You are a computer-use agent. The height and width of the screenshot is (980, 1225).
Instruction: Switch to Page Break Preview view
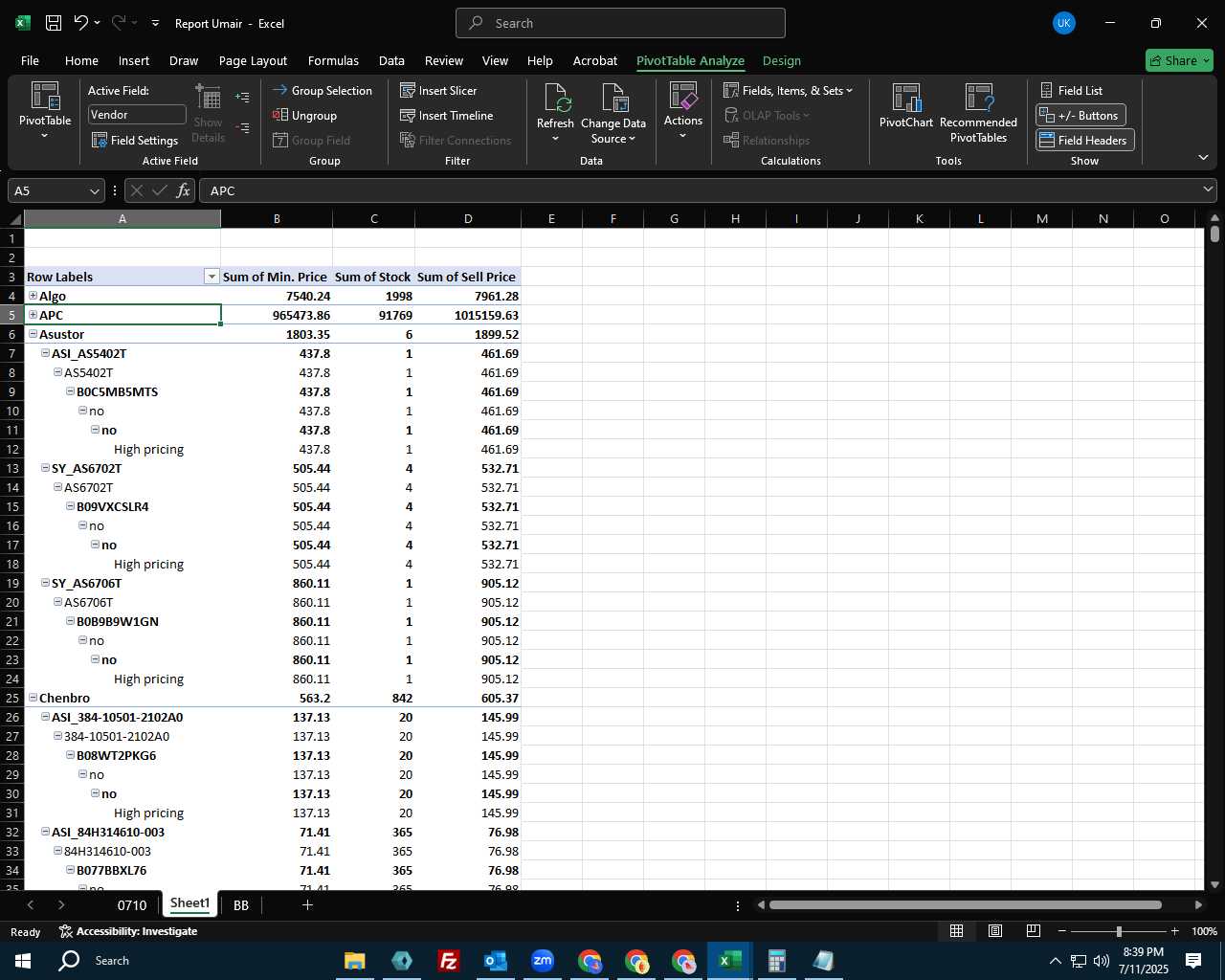1033,930
